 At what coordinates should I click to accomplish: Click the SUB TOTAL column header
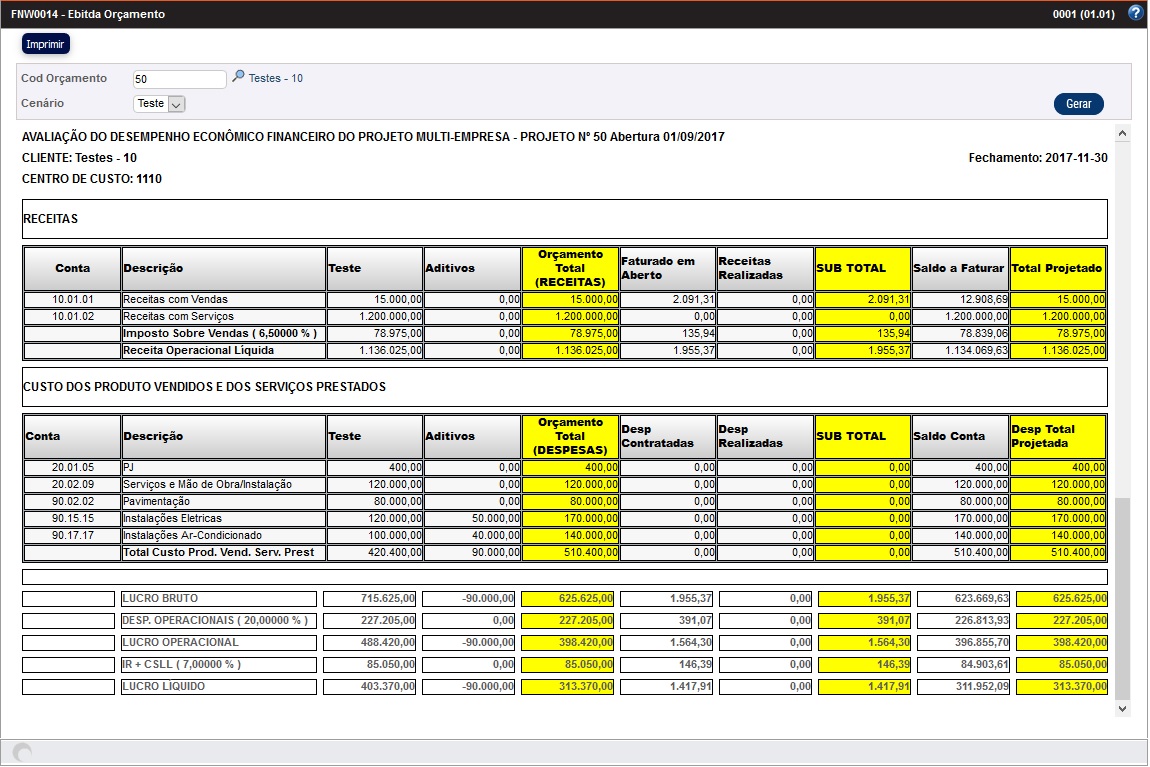860,267
